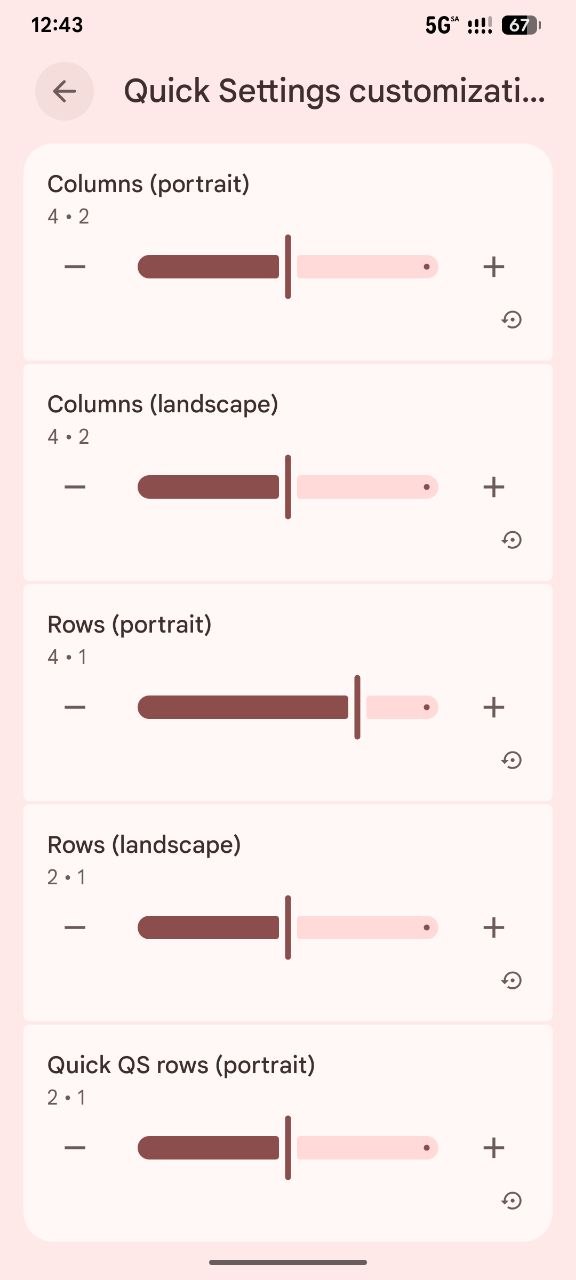This screenshot has height=1280, width=576.
Task: Decrease Columns (landscape) with minus icon
Action: (x=75, y=487)
